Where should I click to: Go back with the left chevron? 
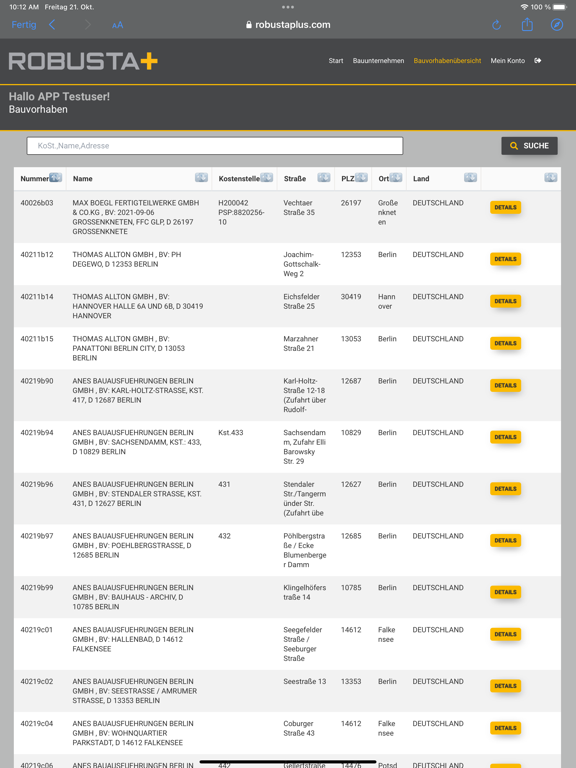point(52,24)
